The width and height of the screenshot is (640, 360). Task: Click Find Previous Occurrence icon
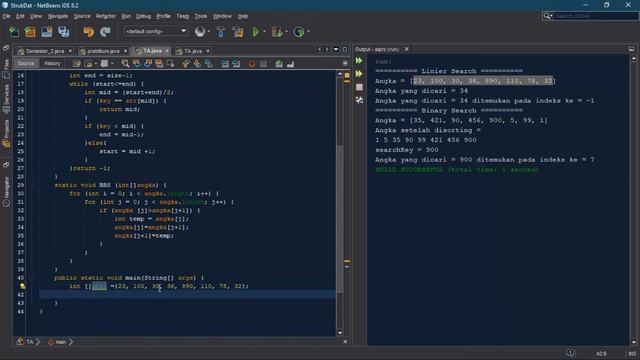tap(137, 64)
